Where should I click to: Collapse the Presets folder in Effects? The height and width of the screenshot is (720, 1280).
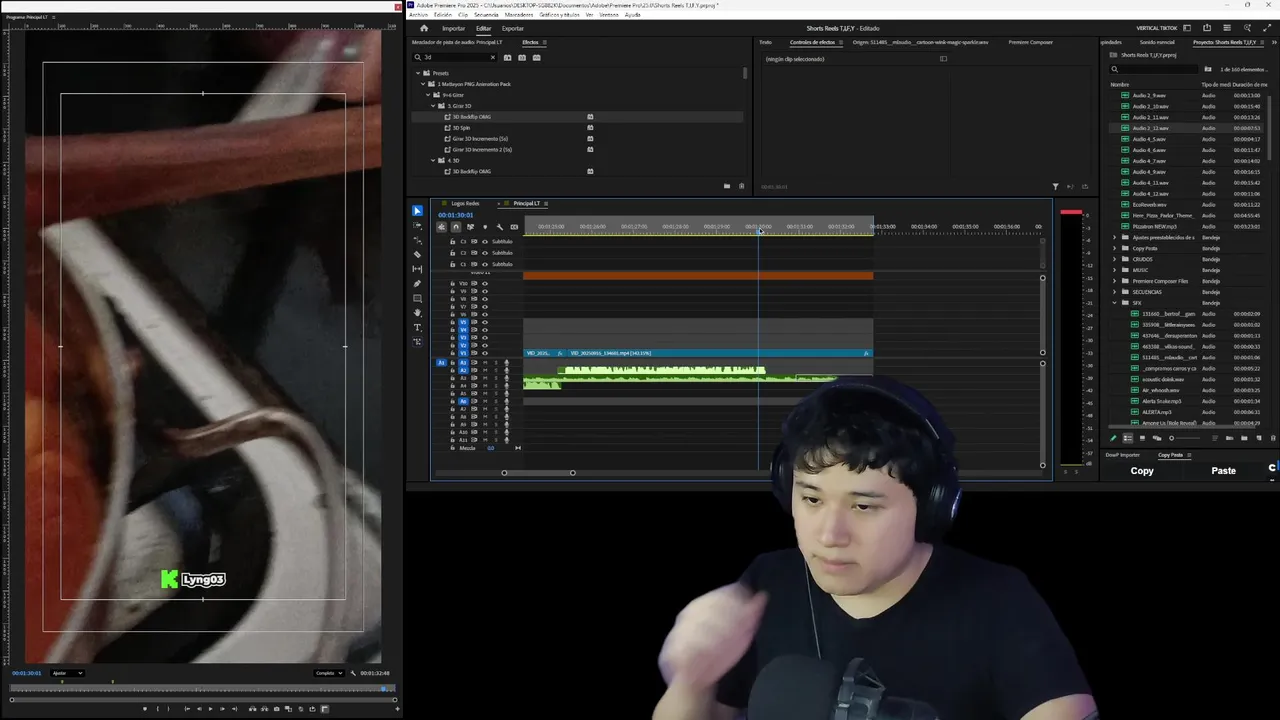coord(418,73)
